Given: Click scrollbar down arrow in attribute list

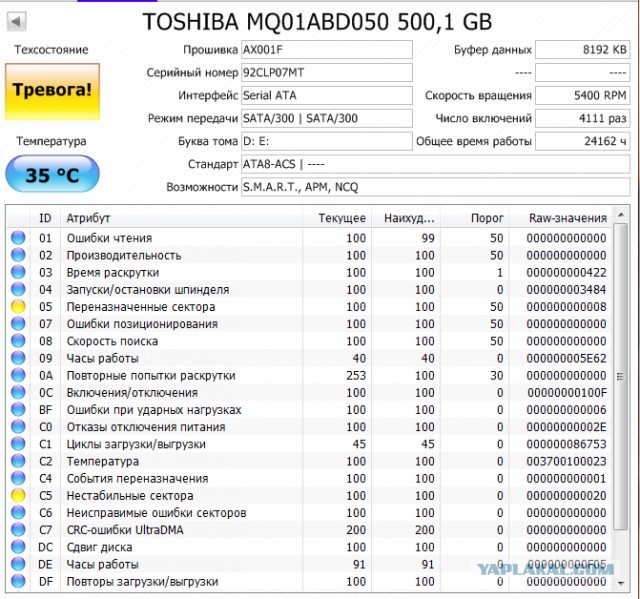Looking at the screenshot, I should [x=621, y=583].
